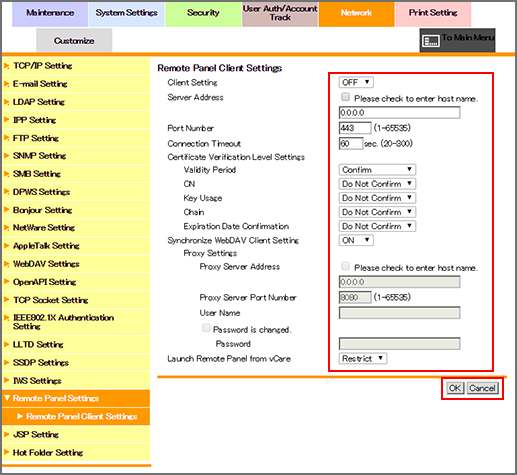
Task: Enable the Password is changed checkbox
Action: point(206,328)
